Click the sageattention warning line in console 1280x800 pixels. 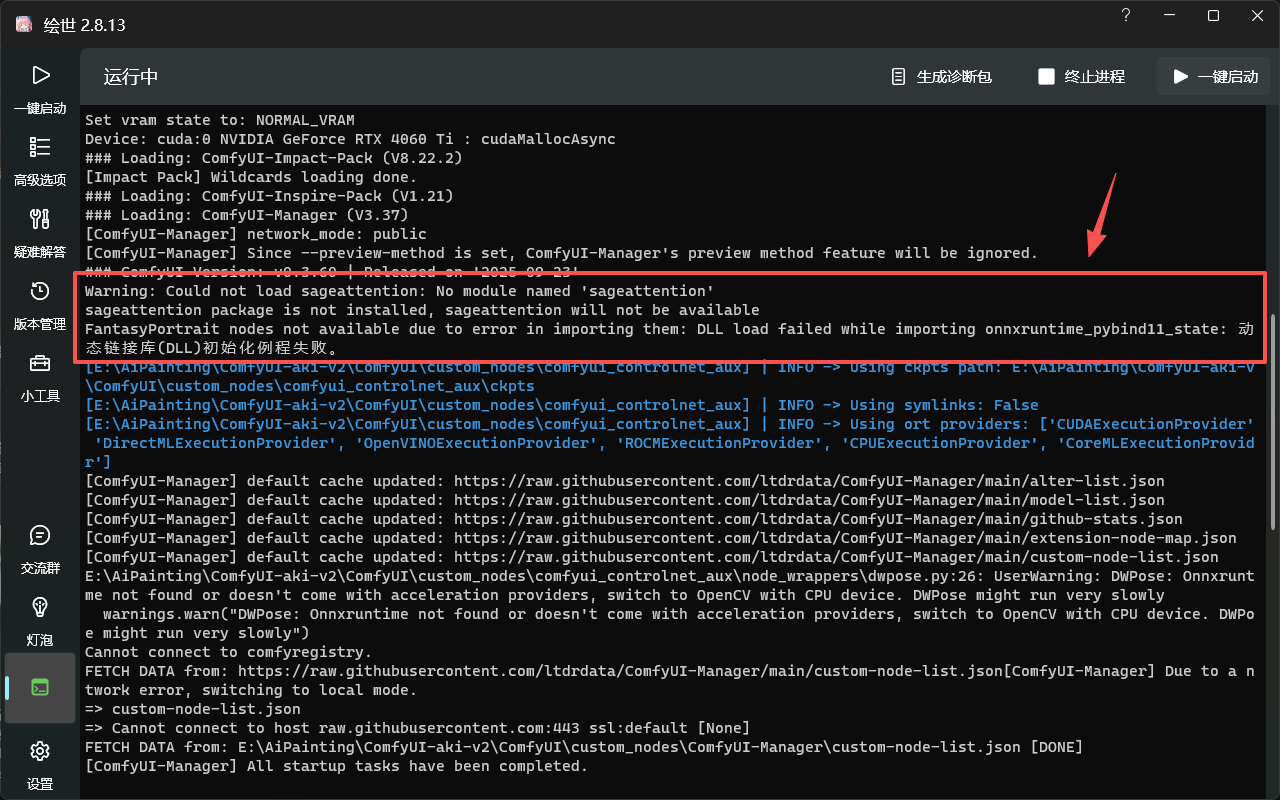[x=399, y=291]
